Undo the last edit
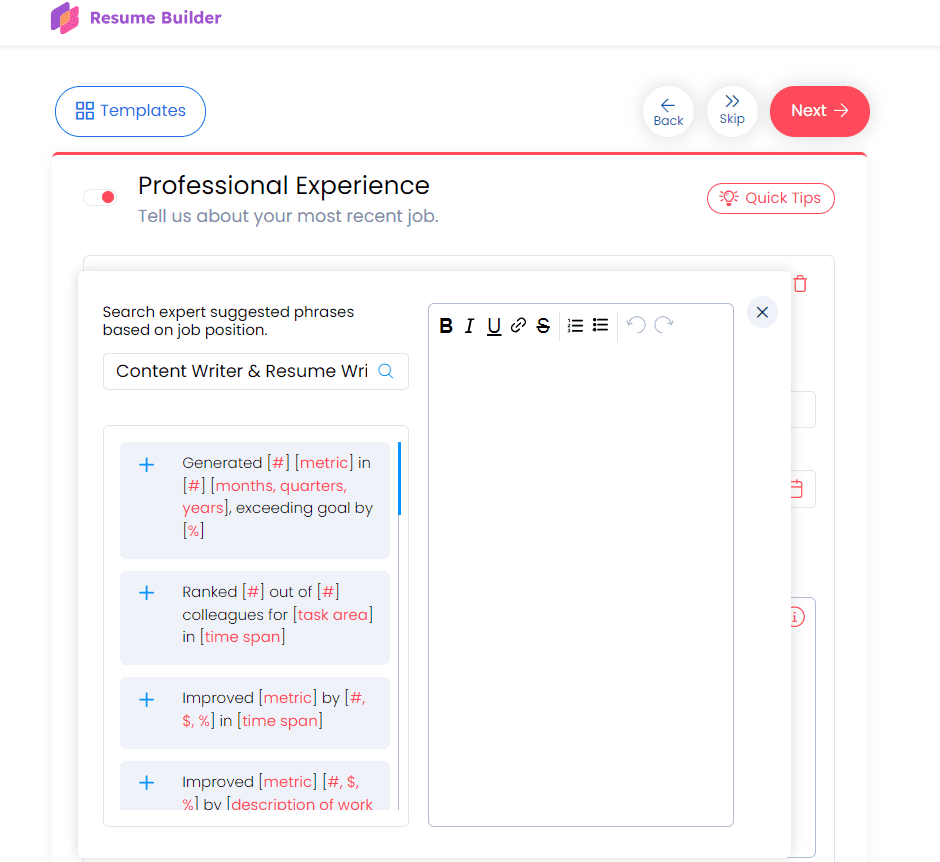This screenshot has height=862, width=940. 637,325
